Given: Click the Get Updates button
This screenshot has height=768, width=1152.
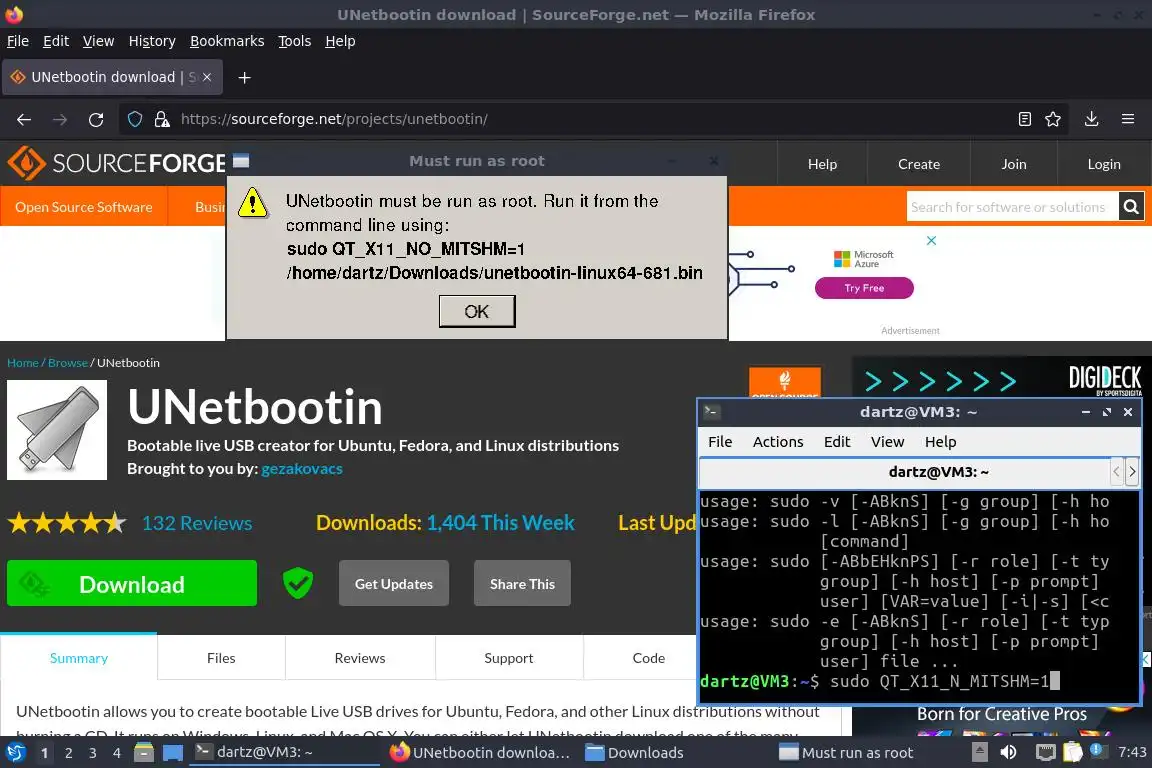Looking at the screenshot, I should (x=394, y=584).
